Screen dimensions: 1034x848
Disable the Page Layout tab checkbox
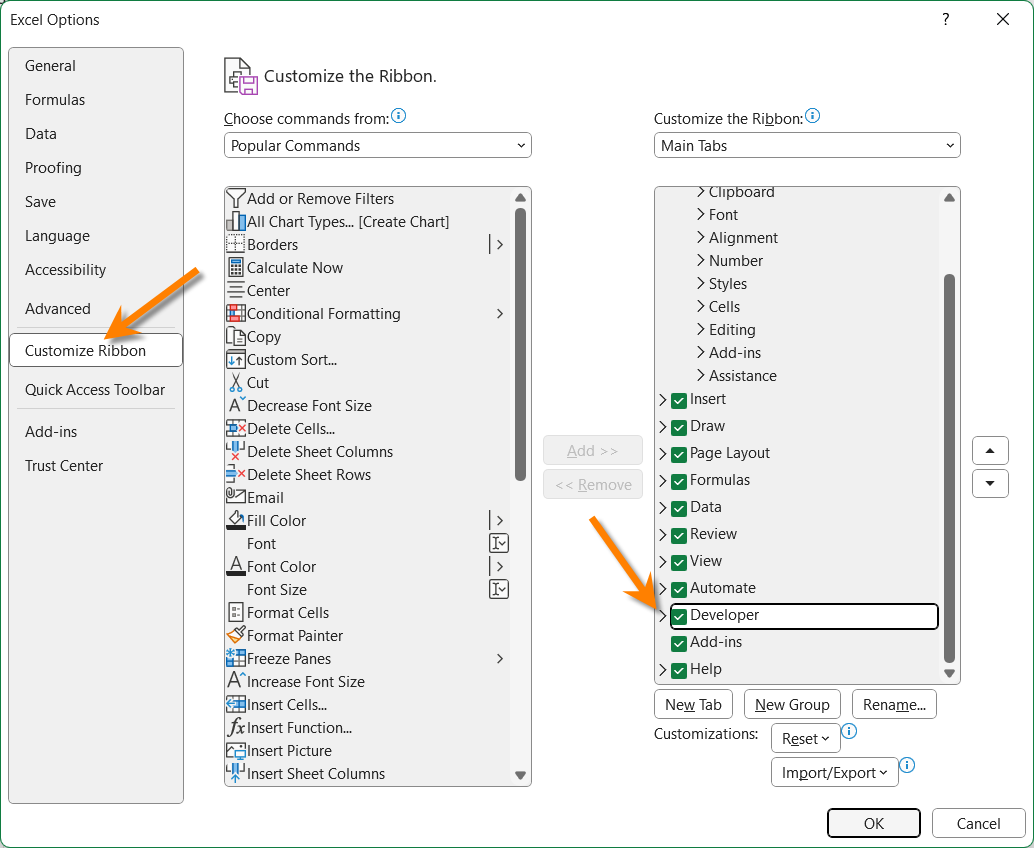[x=679, y=454]
